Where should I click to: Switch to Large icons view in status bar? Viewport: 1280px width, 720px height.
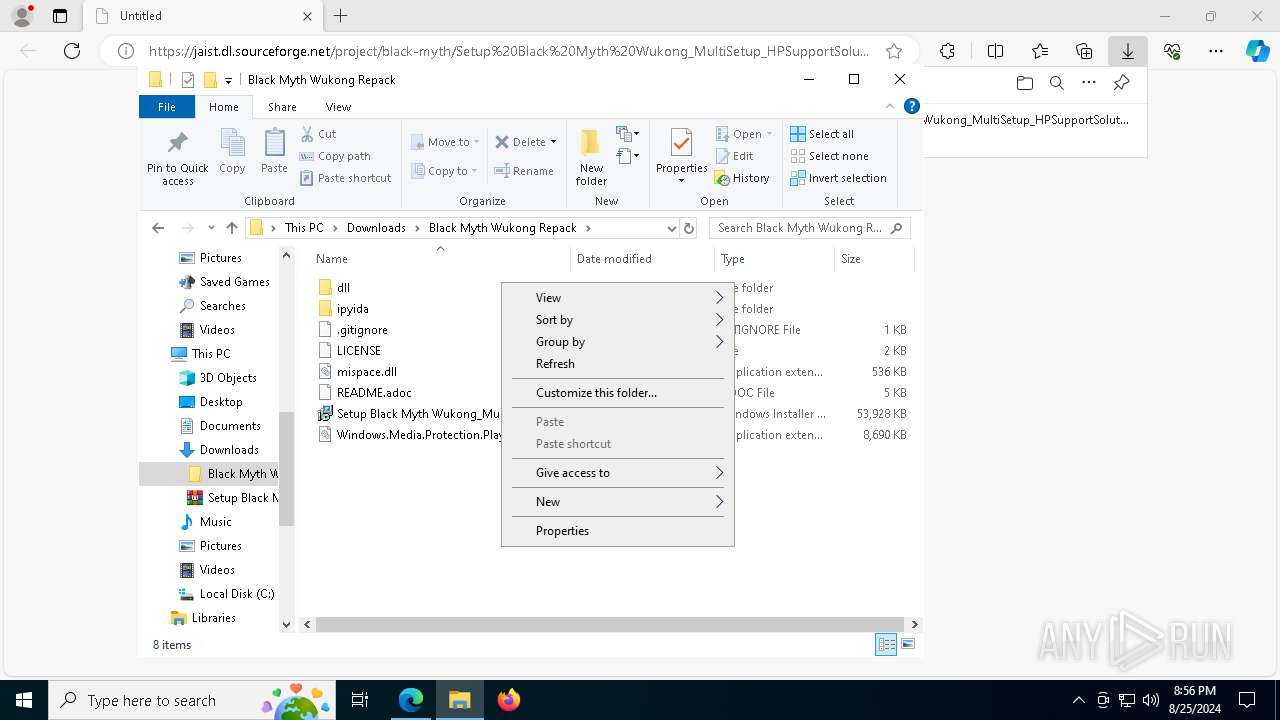(x=908, y=645)
